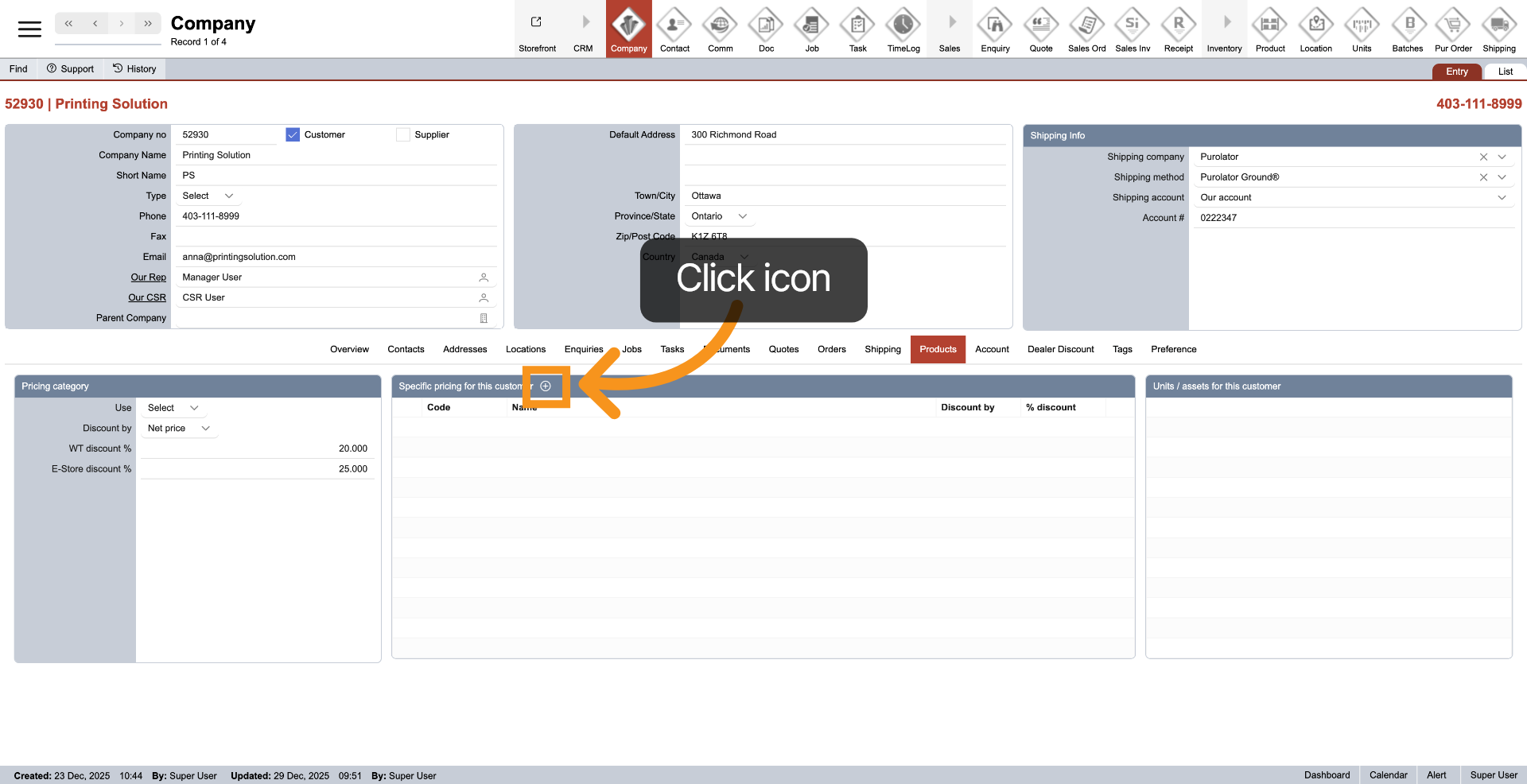1527x784 pixels.
Task: Uncheck the Customer checkbox
Action: 293,135
